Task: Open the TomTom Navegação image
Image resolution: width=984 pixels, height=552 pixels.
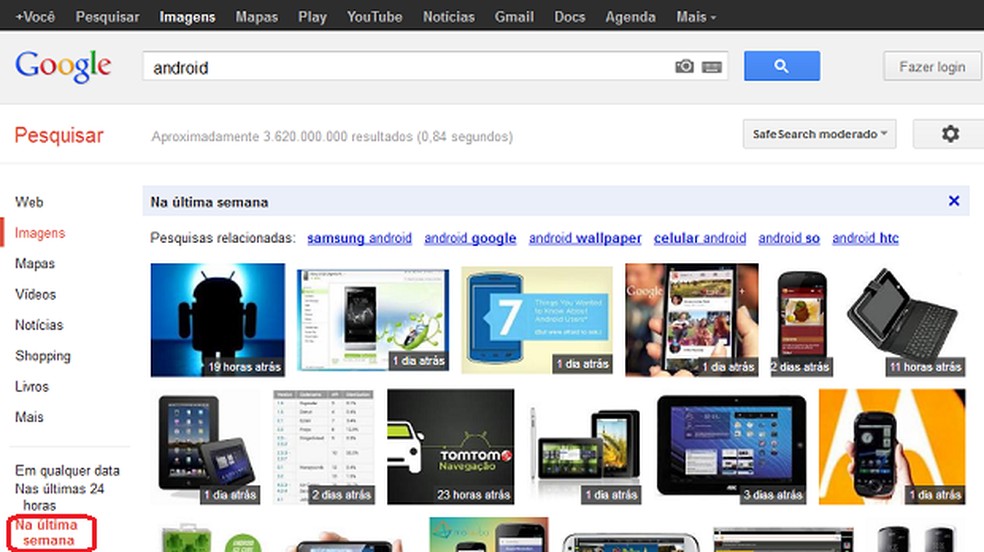Action: [x=451, y=447]
